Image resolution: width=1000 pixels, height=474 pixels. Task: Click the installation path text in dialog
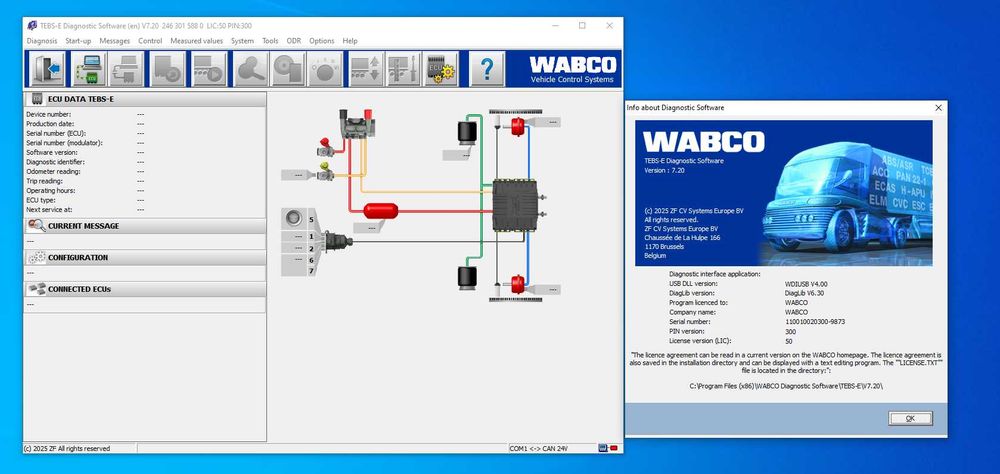[786, 386]
